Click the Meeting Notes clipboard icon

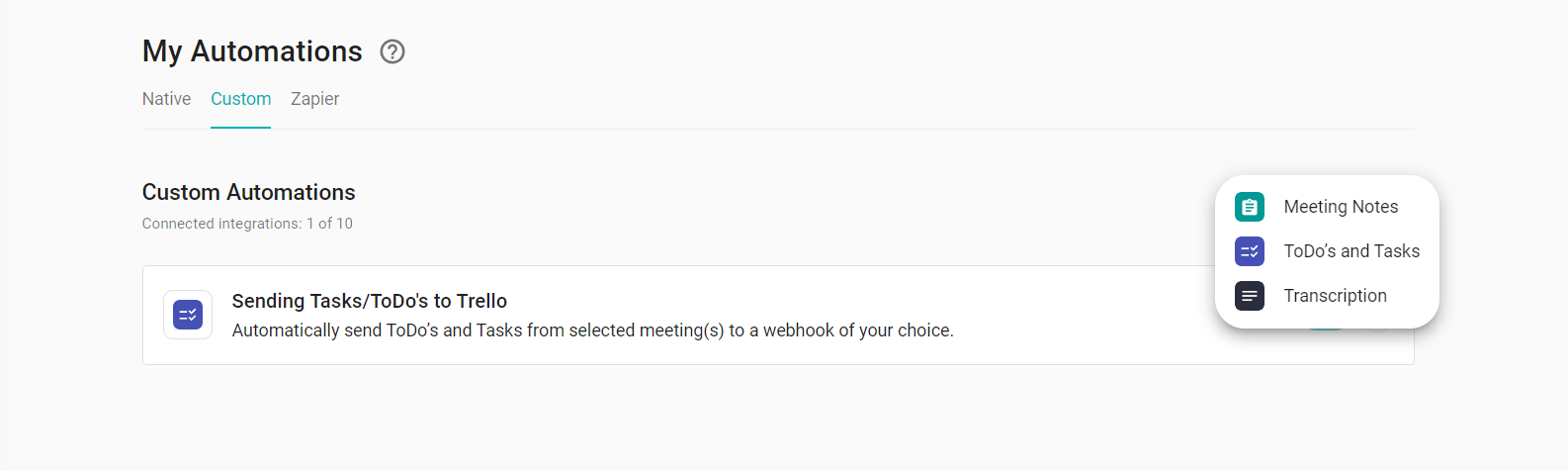1250,207
